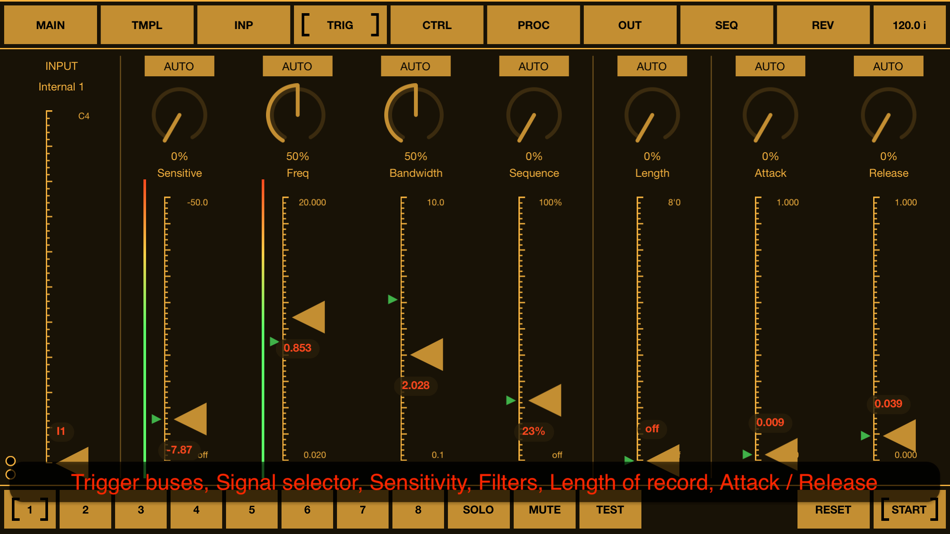Toggle AUTO above the Release knob

click(888, 66)
